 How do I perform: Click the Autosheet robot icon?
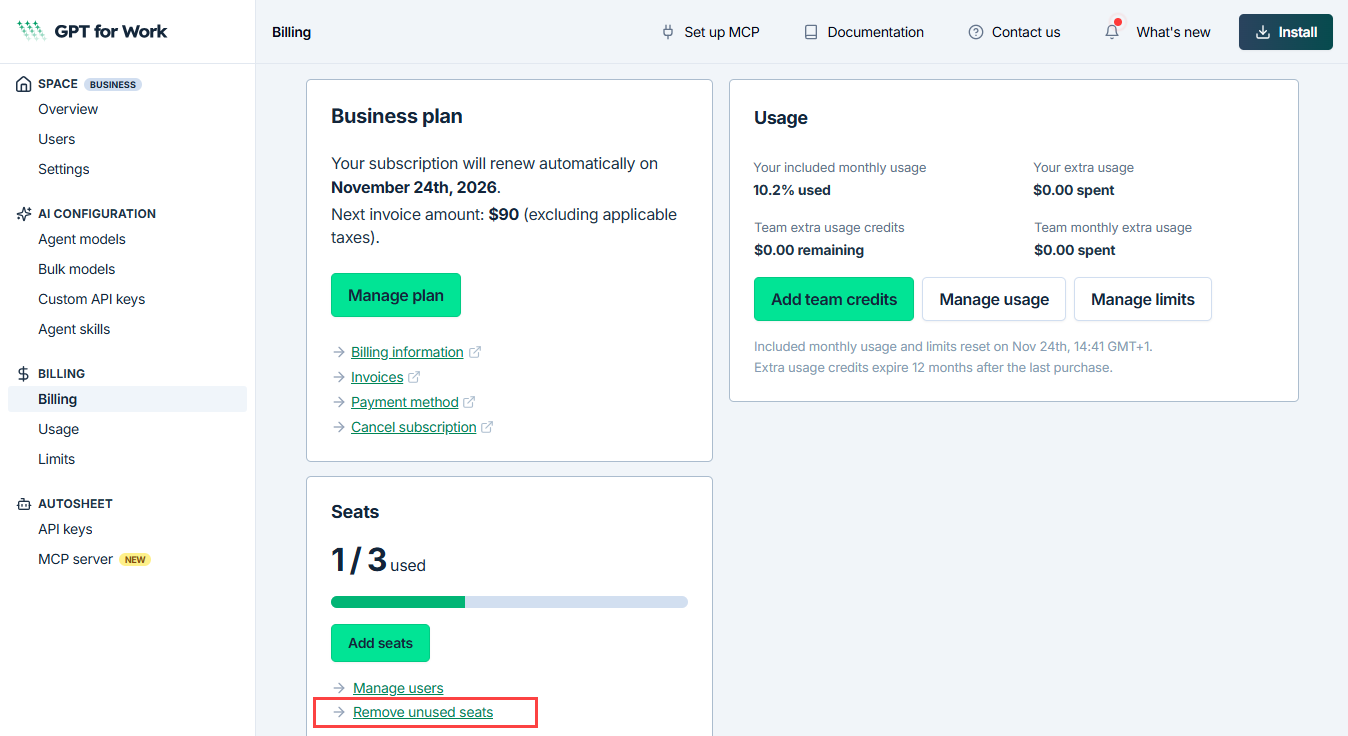(x=24, y=504)
